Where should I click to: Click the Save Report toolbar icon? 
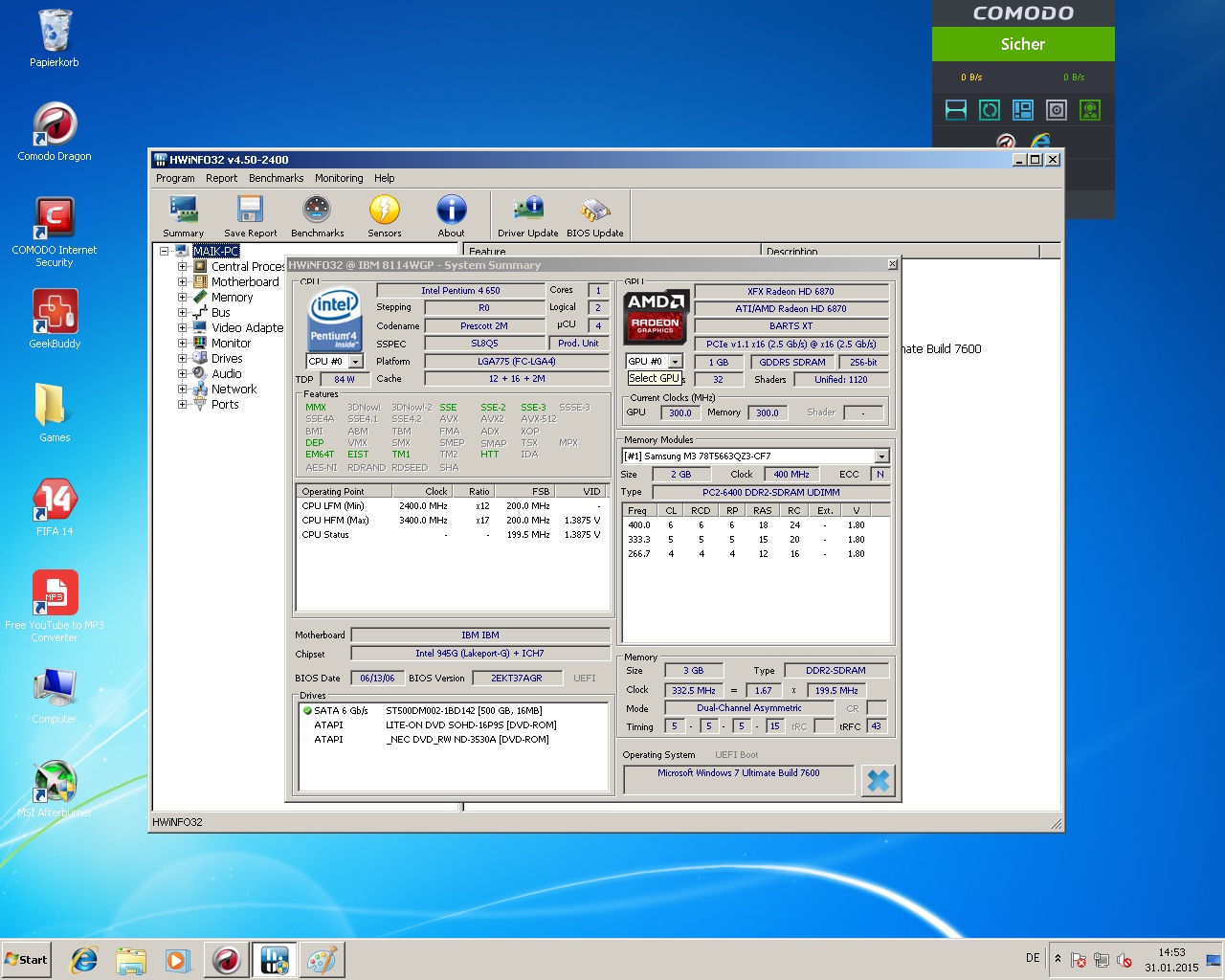tap(250, 216)
